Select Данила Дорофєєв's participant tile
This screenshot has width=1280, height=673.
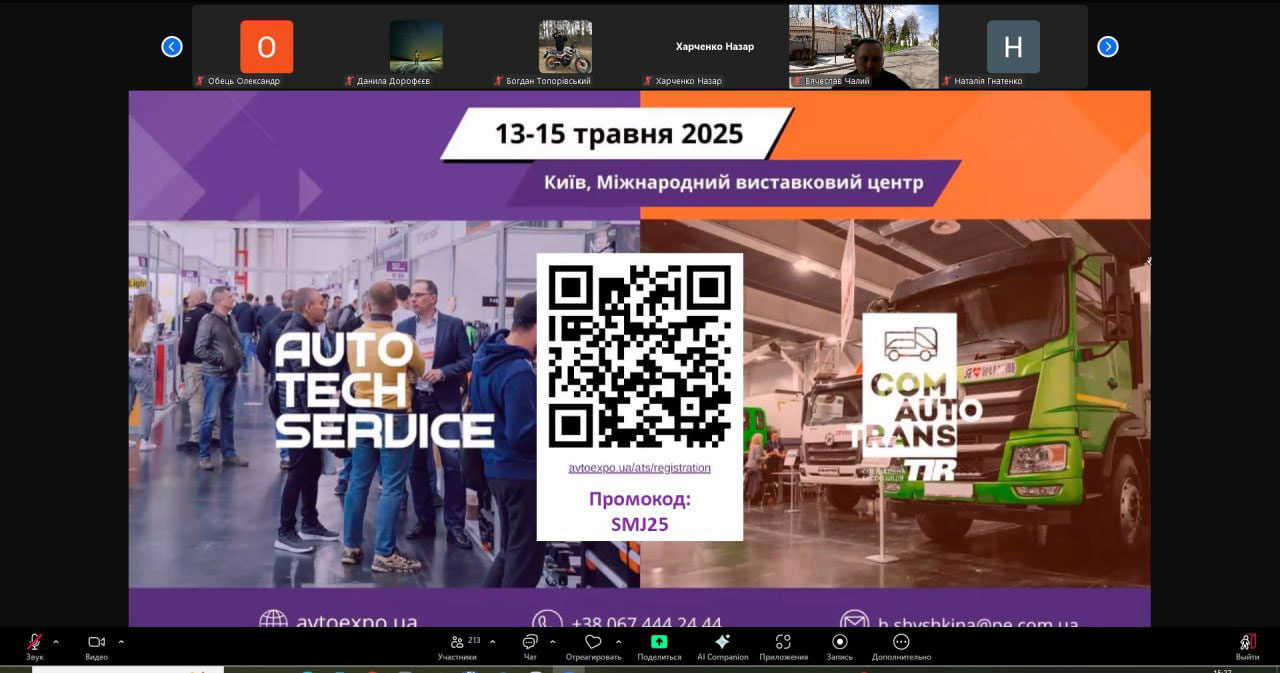click(x=416, y=47)
